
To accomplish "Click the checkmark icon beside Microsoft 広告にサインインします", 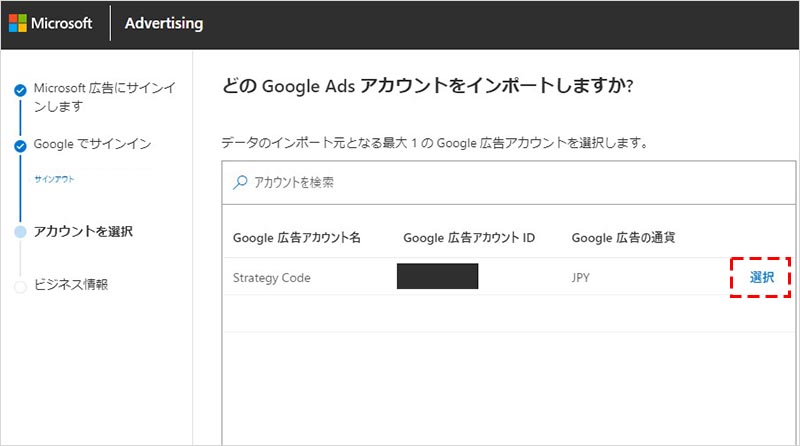I will point(20,91).
